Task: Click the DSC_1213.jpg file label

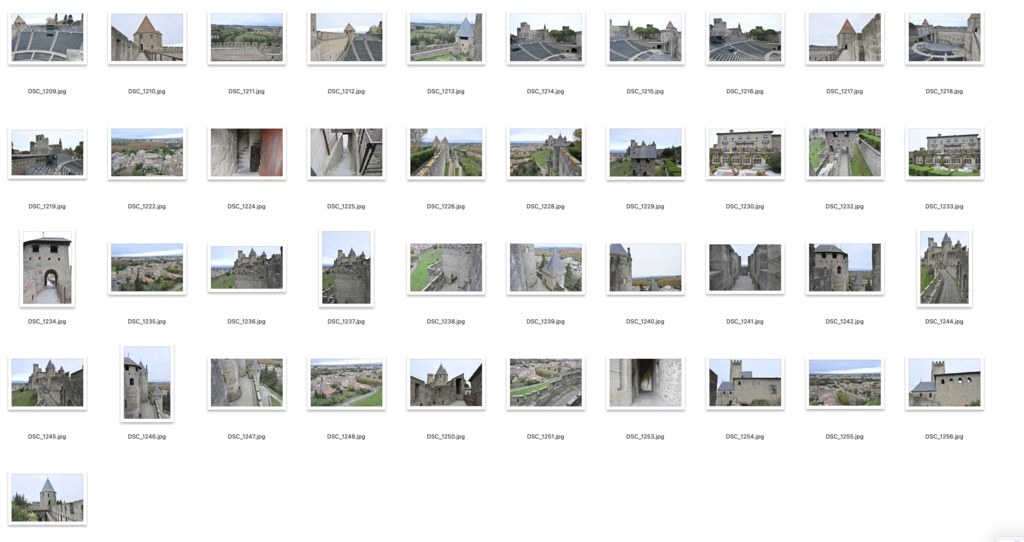Action: (x=446, y=91)
